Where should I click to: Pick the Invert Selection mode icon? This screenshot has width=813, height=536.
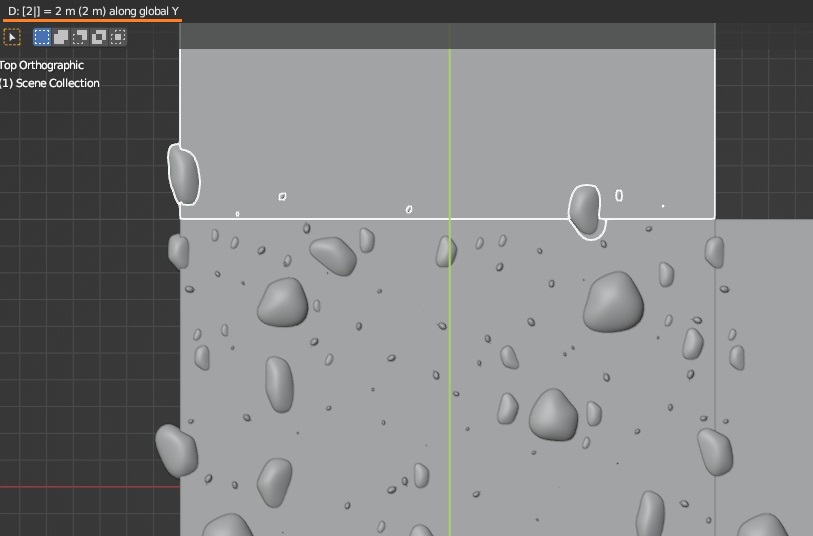(99, 37)
